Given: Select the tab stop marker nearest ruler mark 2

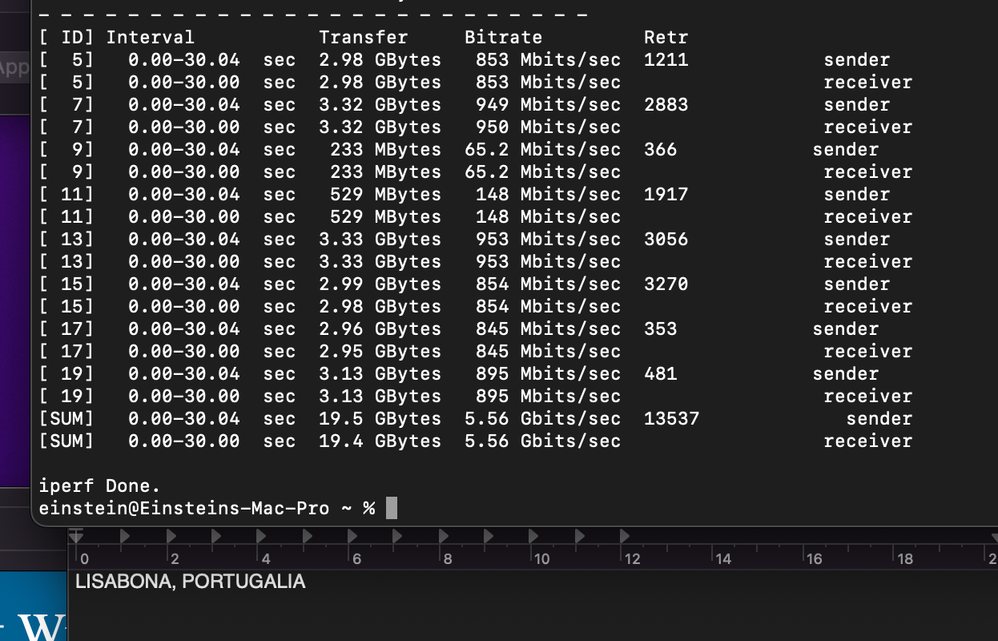Looking at the screenshot, I should [x=170, y=537].
